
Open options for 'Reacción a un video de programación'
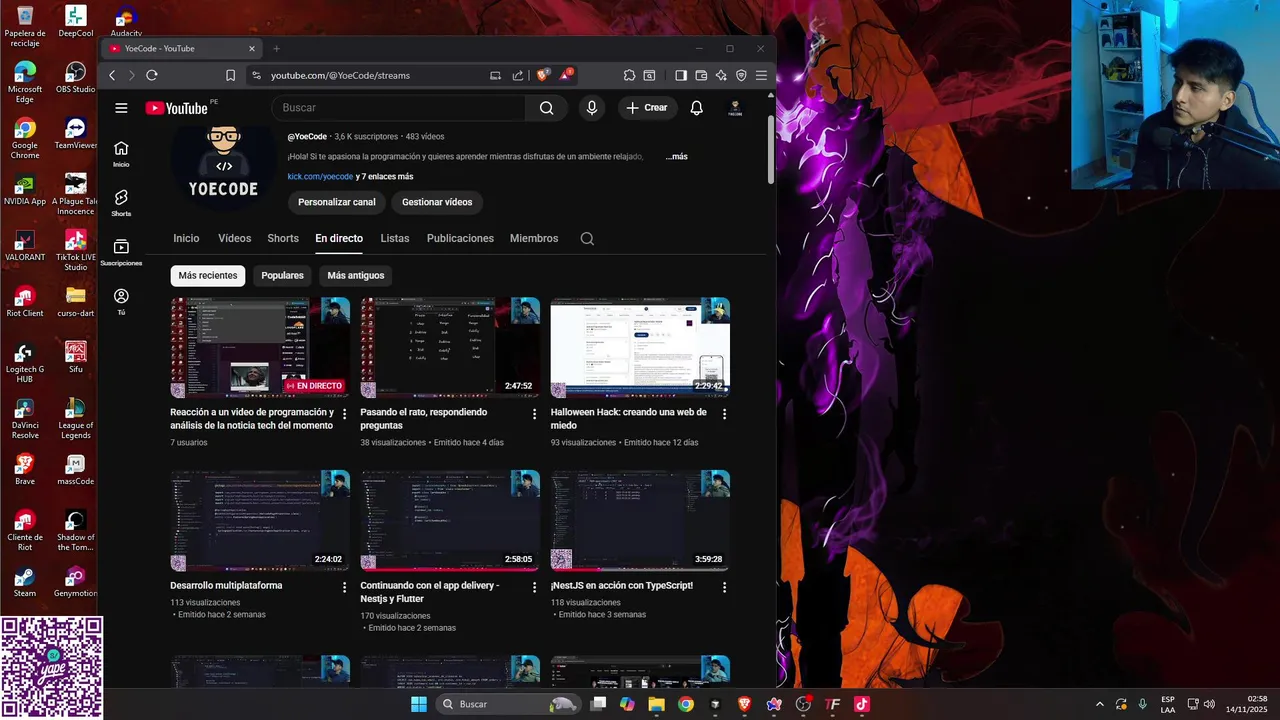tap(345, 413)
